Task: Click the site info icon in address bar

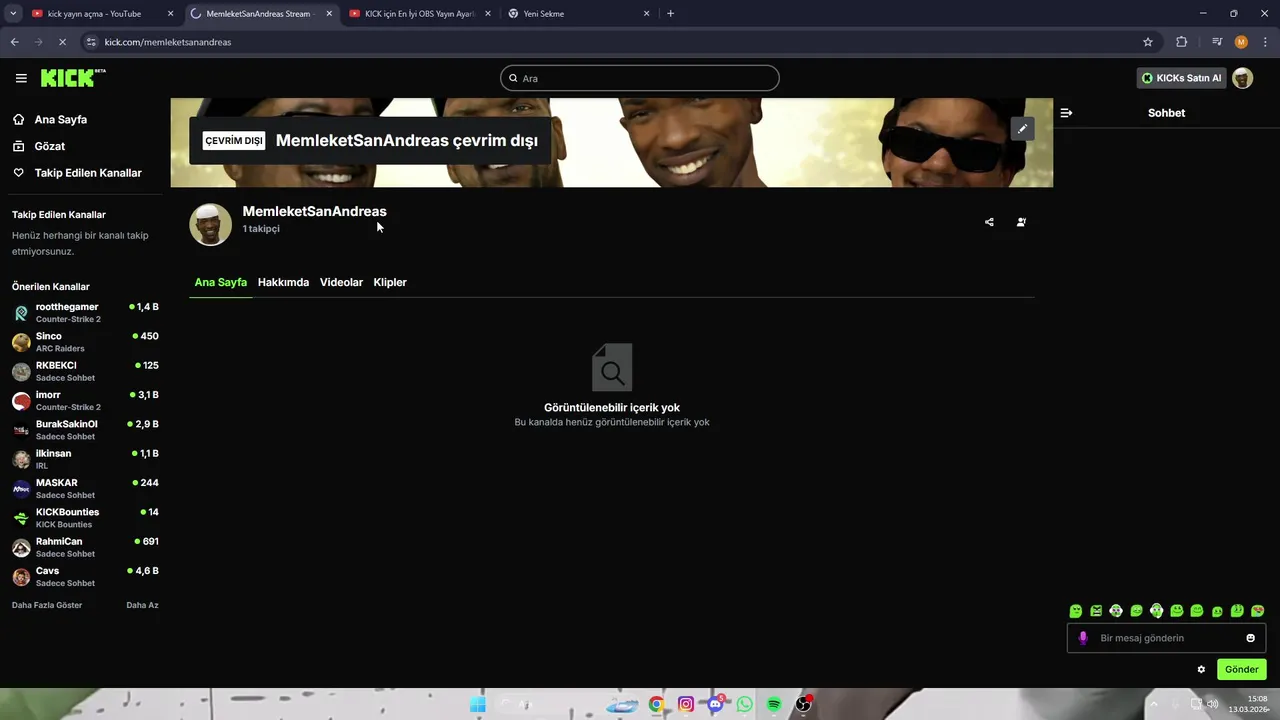Action: pyautogui.click(x=91, y=42)
